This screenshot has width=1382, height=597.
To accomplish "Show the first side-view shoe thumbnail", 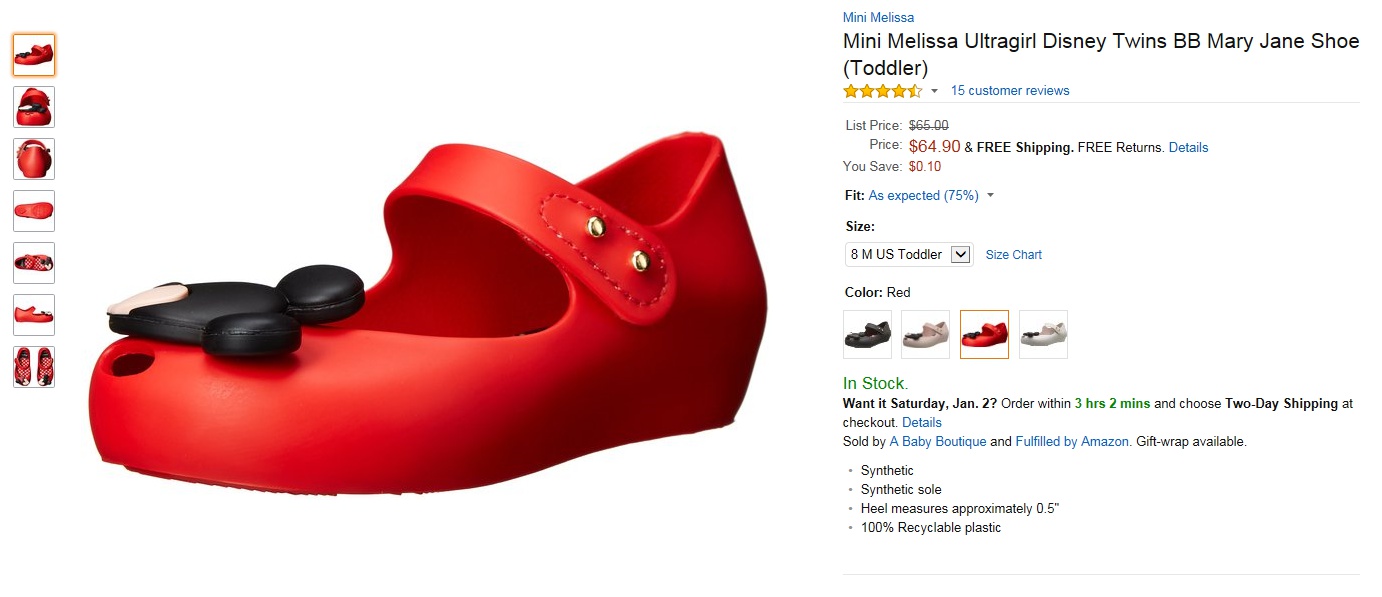I will 34,55.
